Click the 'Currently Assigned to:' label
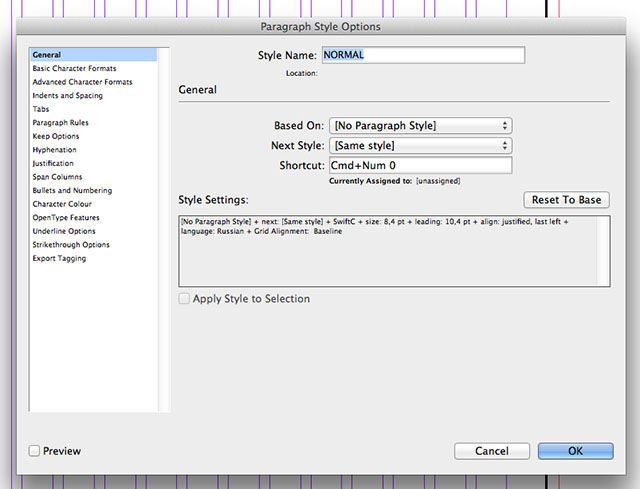Screen dimensions: 640x489 371,181
